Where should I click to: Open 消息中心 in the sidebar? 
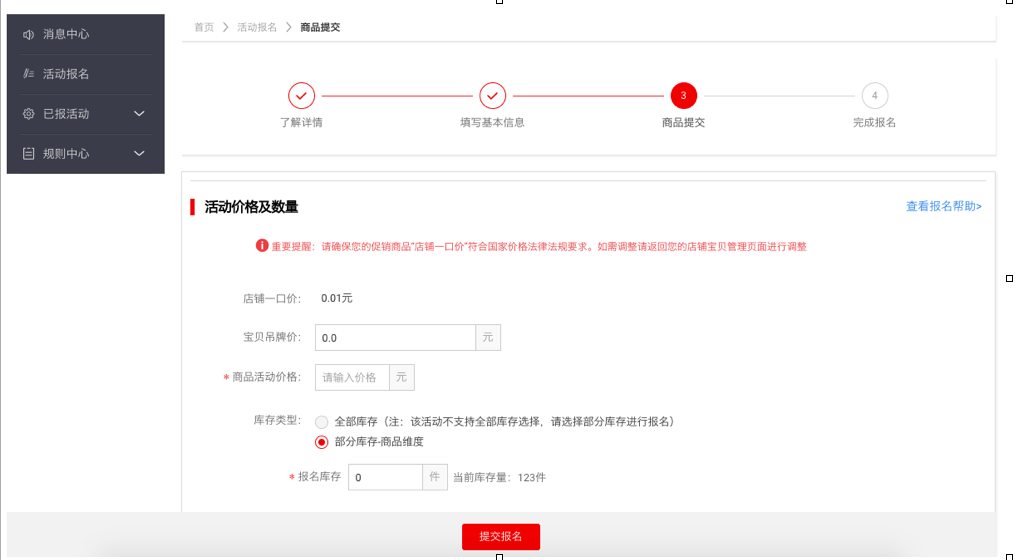[66, 34]
